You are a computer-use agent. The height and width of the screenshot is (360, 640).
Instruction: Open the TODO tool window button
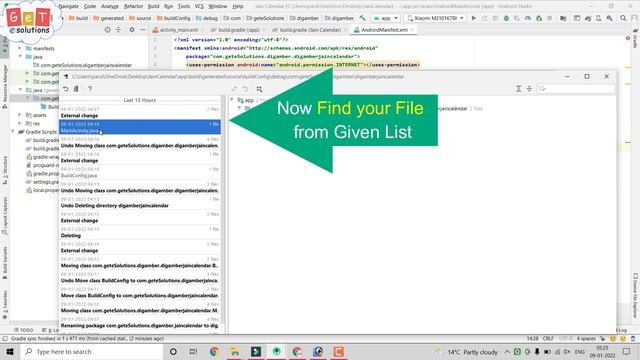coord(24,330)
